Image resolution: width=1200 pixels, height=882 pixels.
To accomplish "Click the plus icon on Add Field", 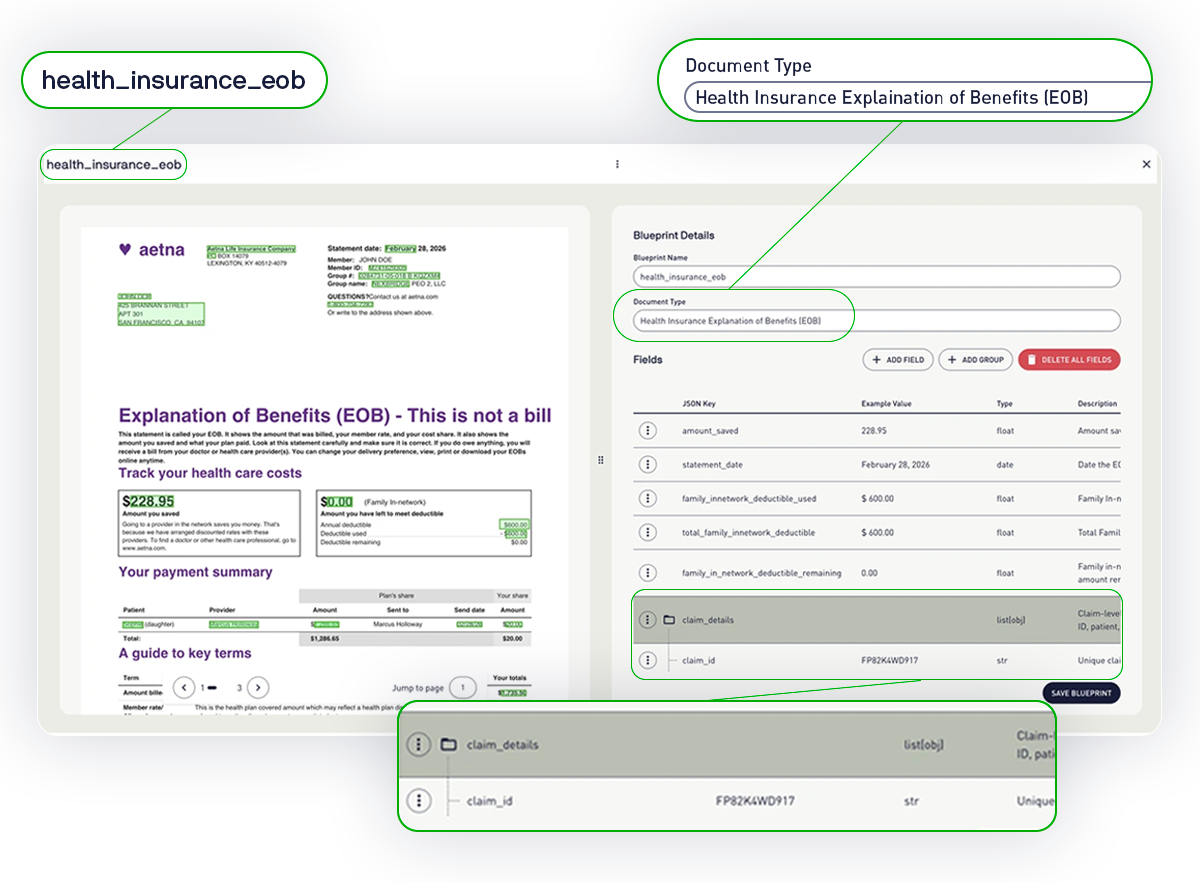I will click(879, 359).
